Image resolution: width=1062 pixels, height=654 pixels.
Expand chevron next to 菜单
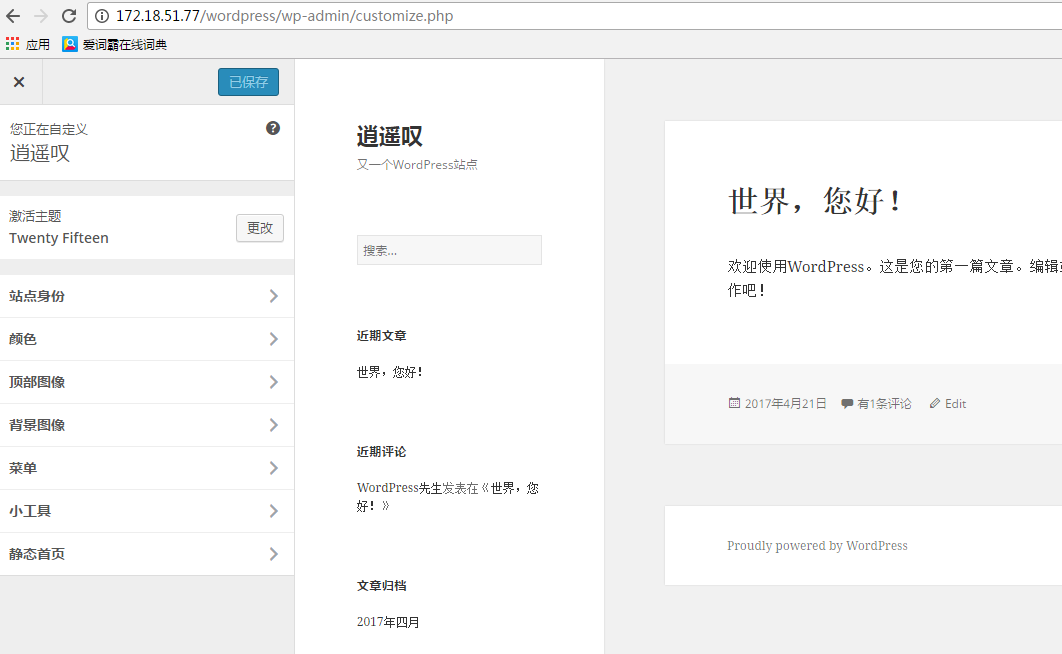coord(274,468)
